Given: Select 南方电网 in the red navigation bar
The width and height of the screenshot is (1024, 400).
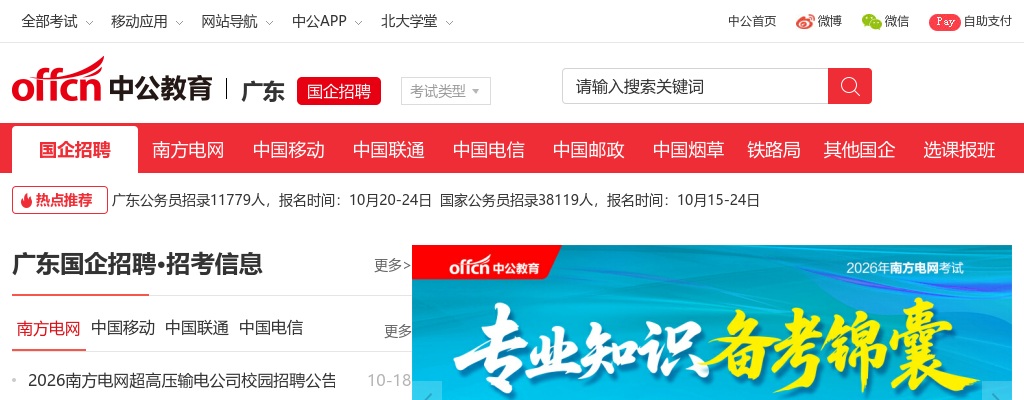Looking at the screenshot, I should coord(188,150).
